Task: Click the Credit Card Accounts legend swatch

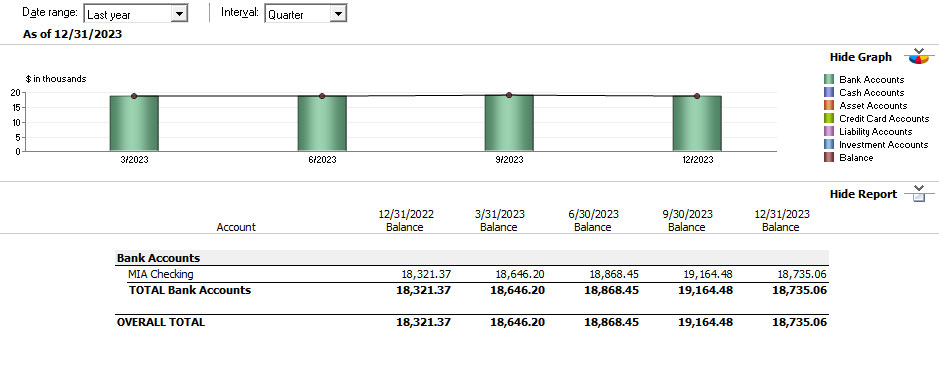Action: [829, 119]
